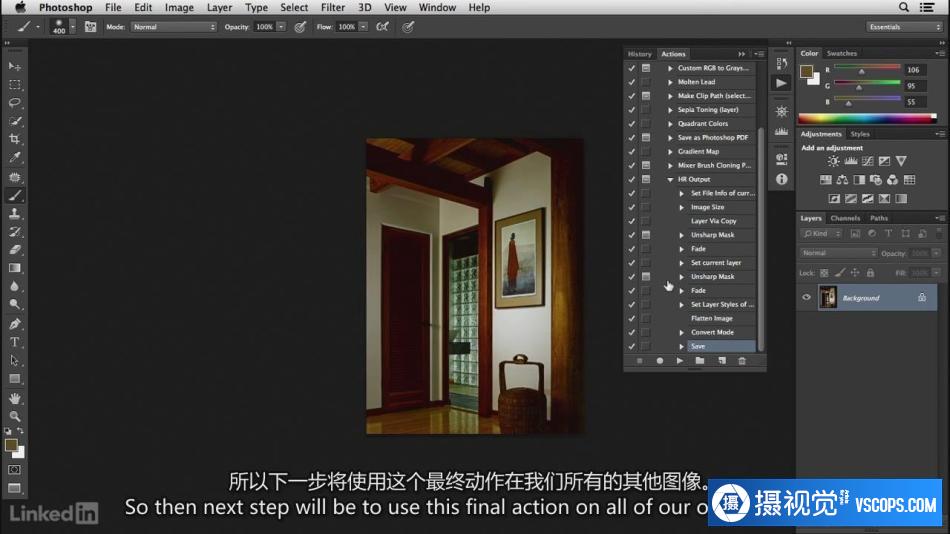950x534 pixels.
Task: Click Begin Recording in Actions panel
Action: [x=660, y=361]
